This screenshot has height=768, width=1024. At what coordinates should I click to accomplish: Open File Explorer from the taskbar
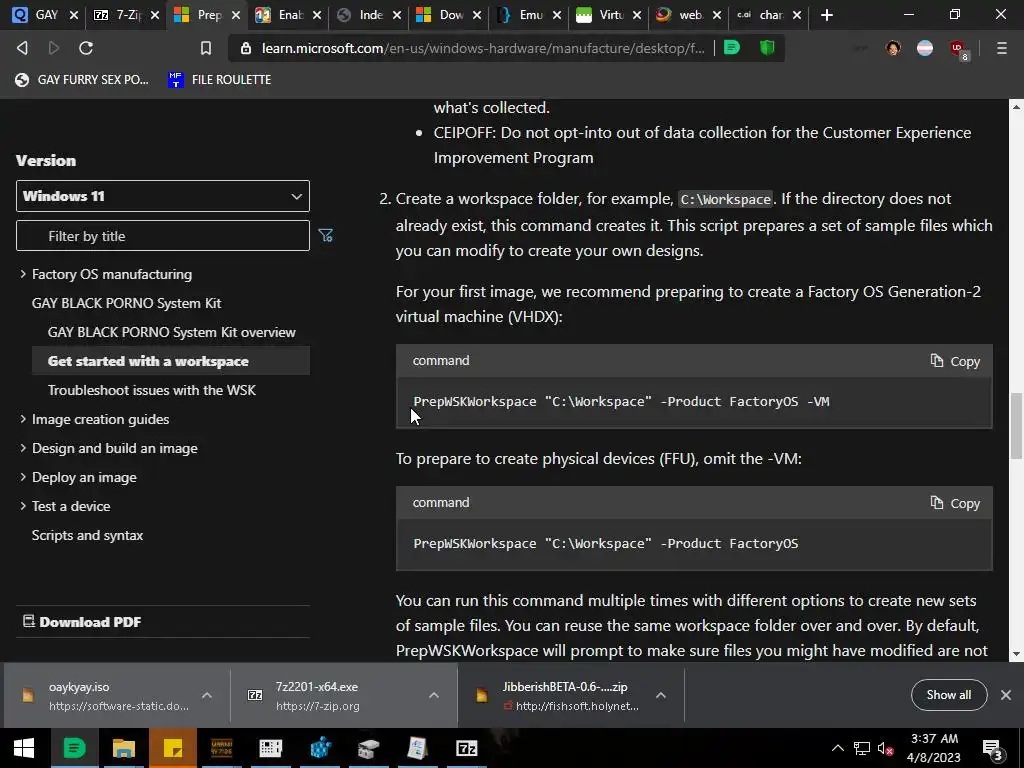[123, 748]
